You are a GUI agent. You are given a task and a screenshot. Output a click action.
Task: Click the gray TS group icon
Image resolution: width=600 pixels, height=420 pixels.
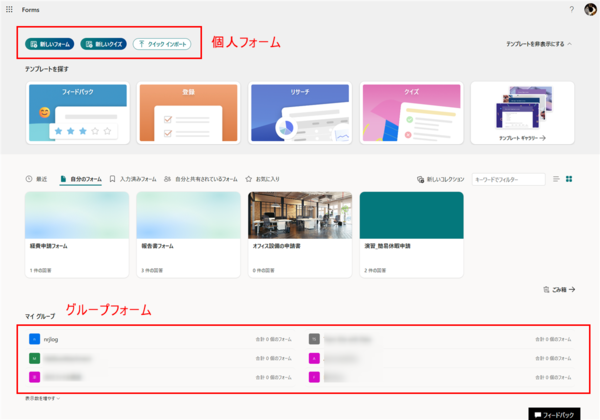point(314,339)
